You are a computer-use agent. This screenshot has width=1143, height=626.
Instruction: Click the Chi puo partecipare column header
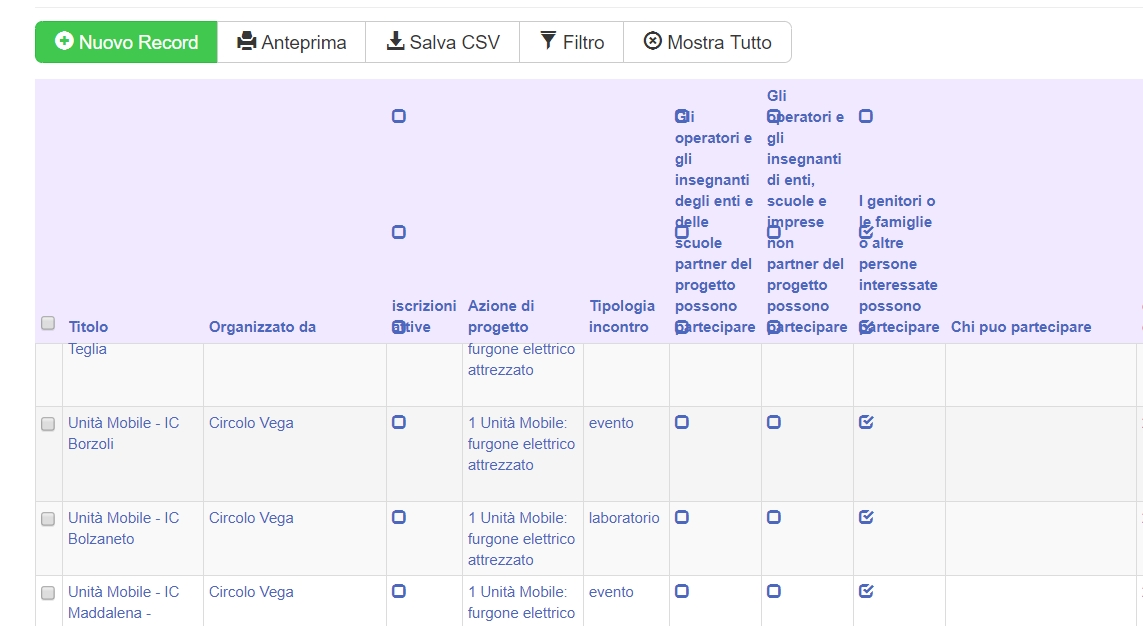tap(1020, 327)
